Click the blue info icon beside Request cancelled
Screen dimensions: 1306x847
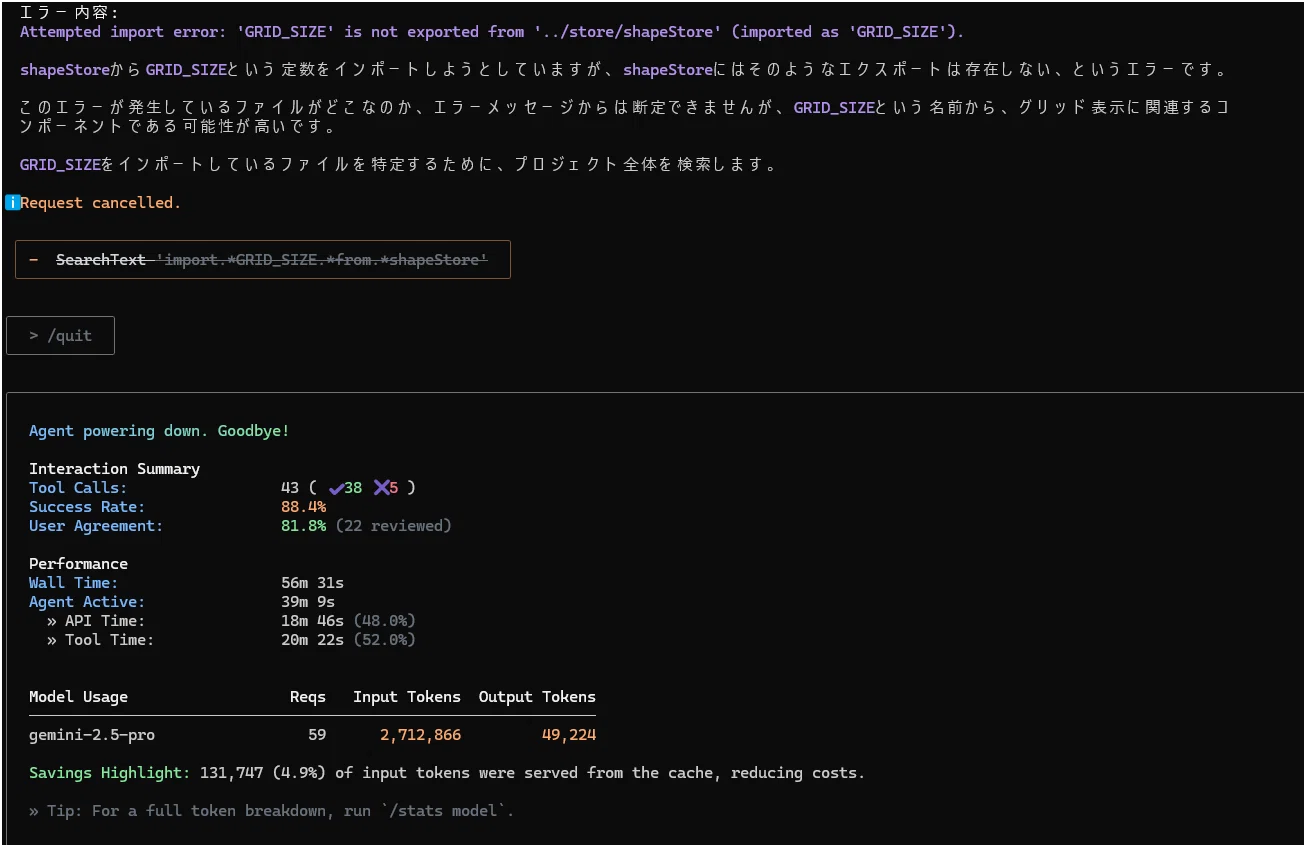(13, 203)
